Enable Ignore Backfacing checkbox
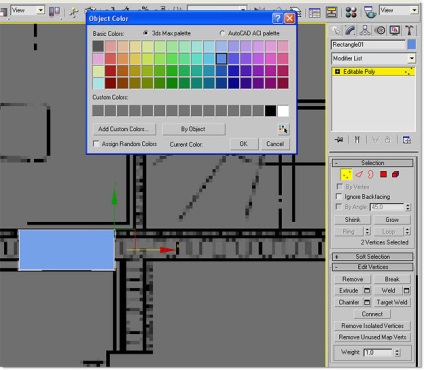 (339, 196)
